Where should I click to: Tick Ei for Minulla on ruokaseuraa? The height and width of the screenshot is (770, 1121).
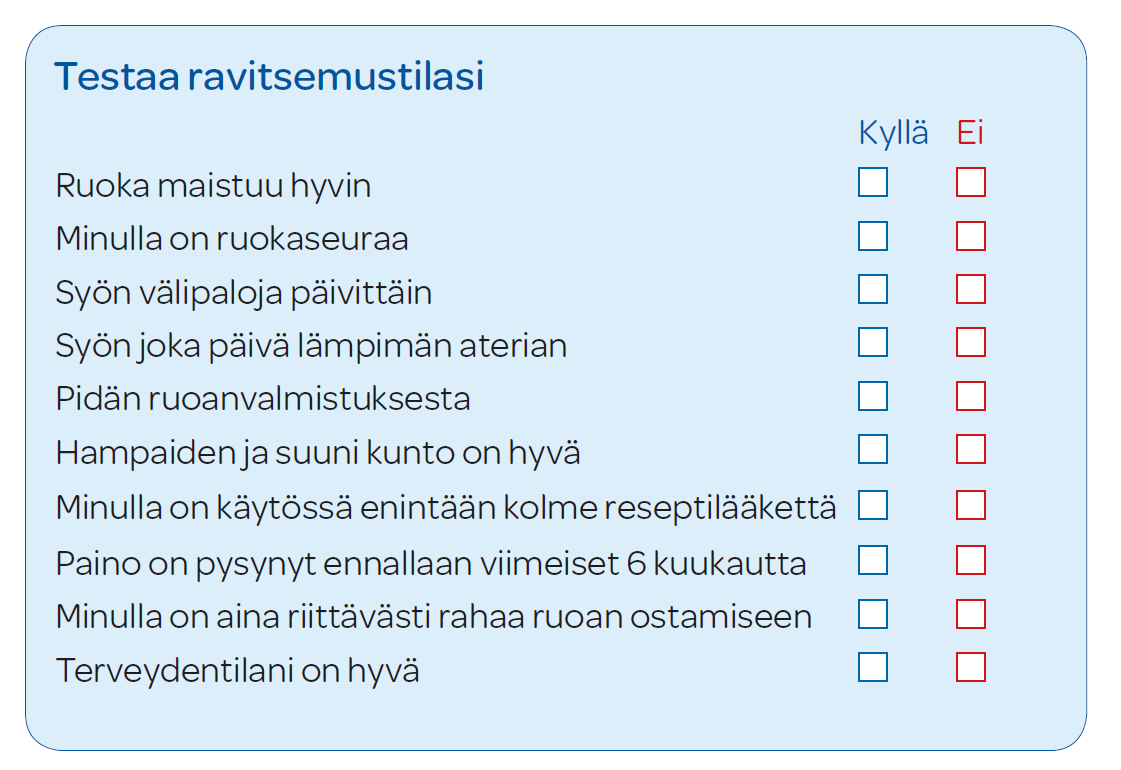click(x=971, y=236)
